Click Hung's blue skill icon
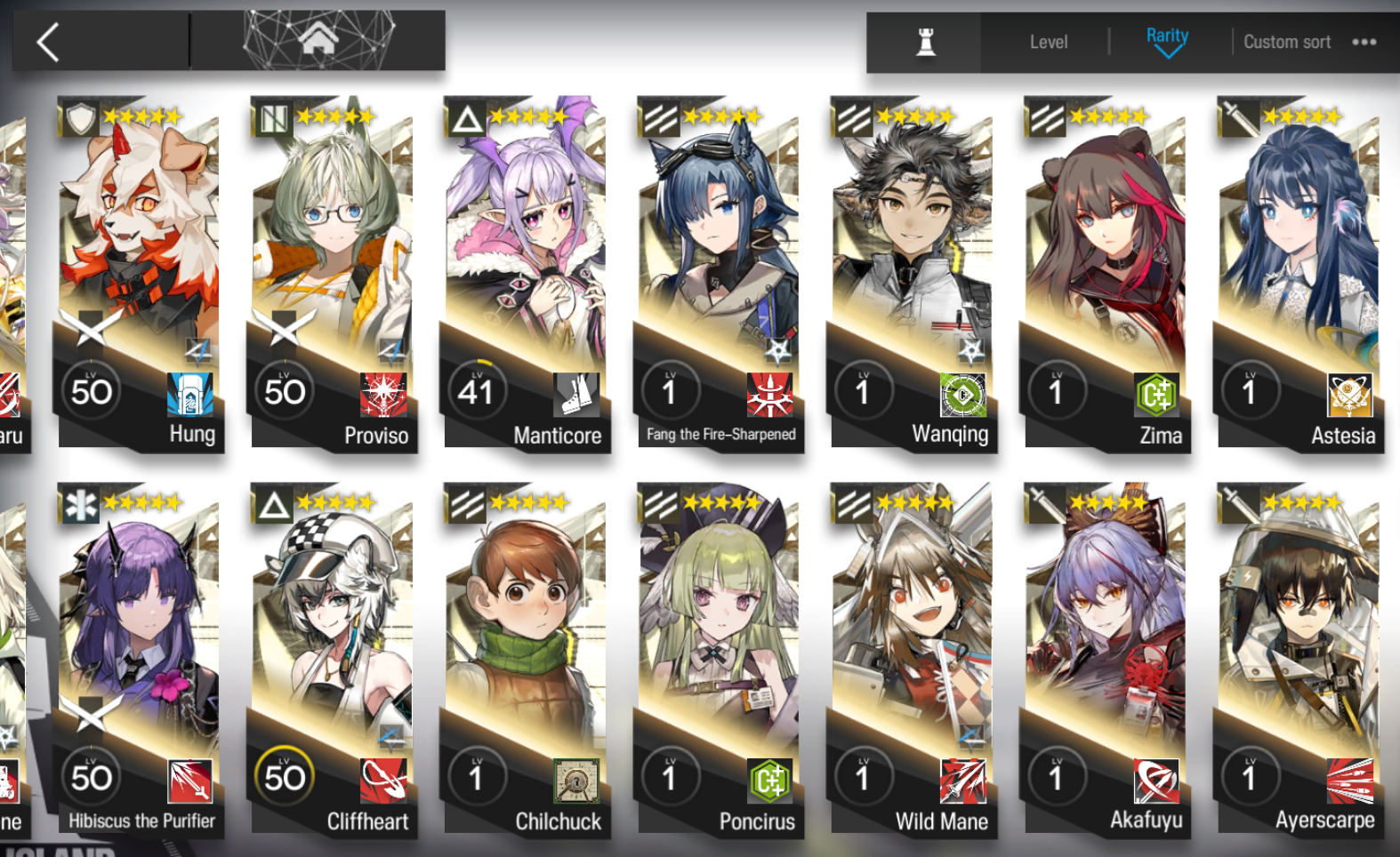This screenshot has width=1400, height=857. point(190,394)
